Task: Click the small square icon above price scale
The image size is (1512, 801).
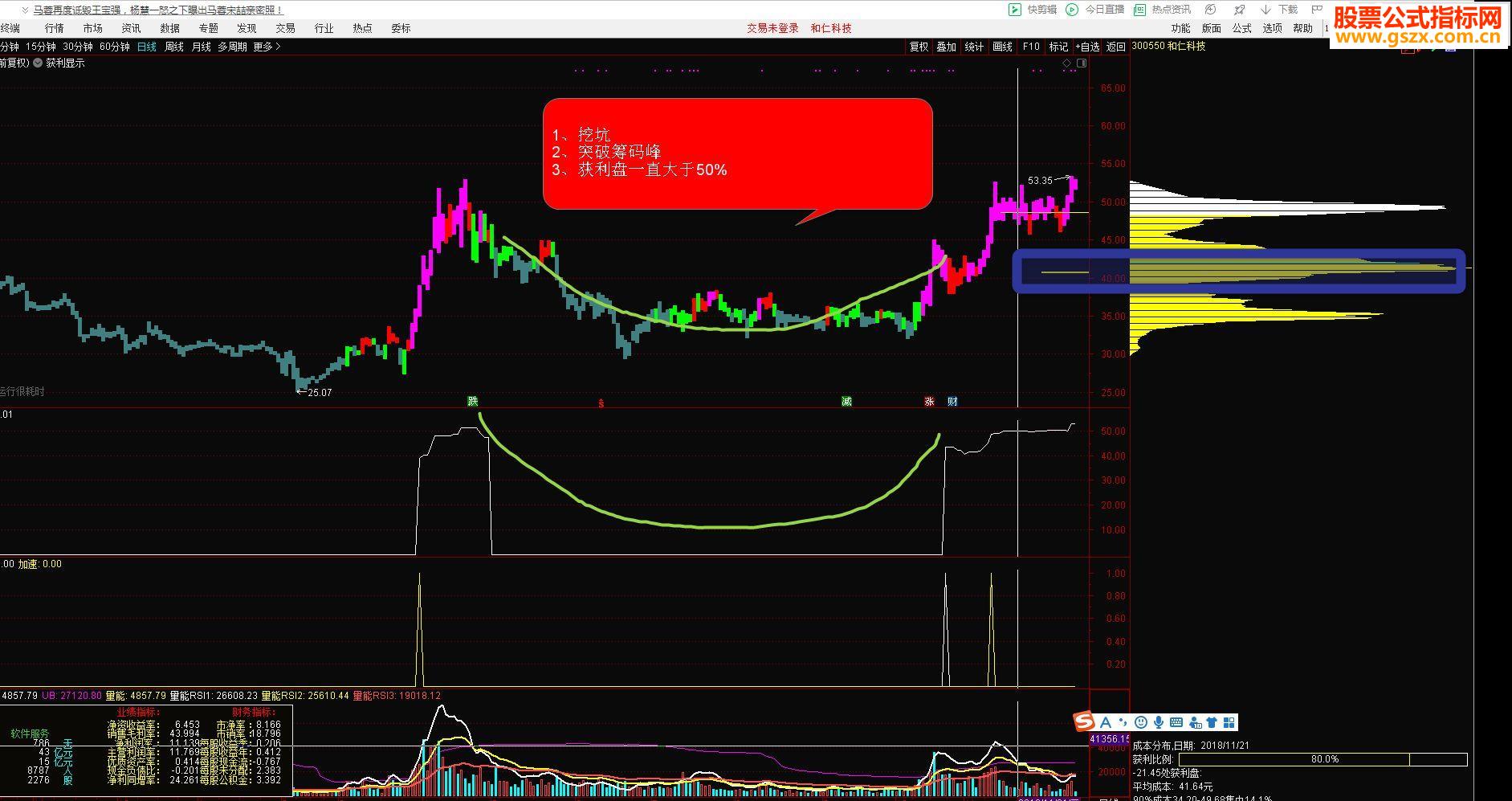Action: (x=1082, y=63)
